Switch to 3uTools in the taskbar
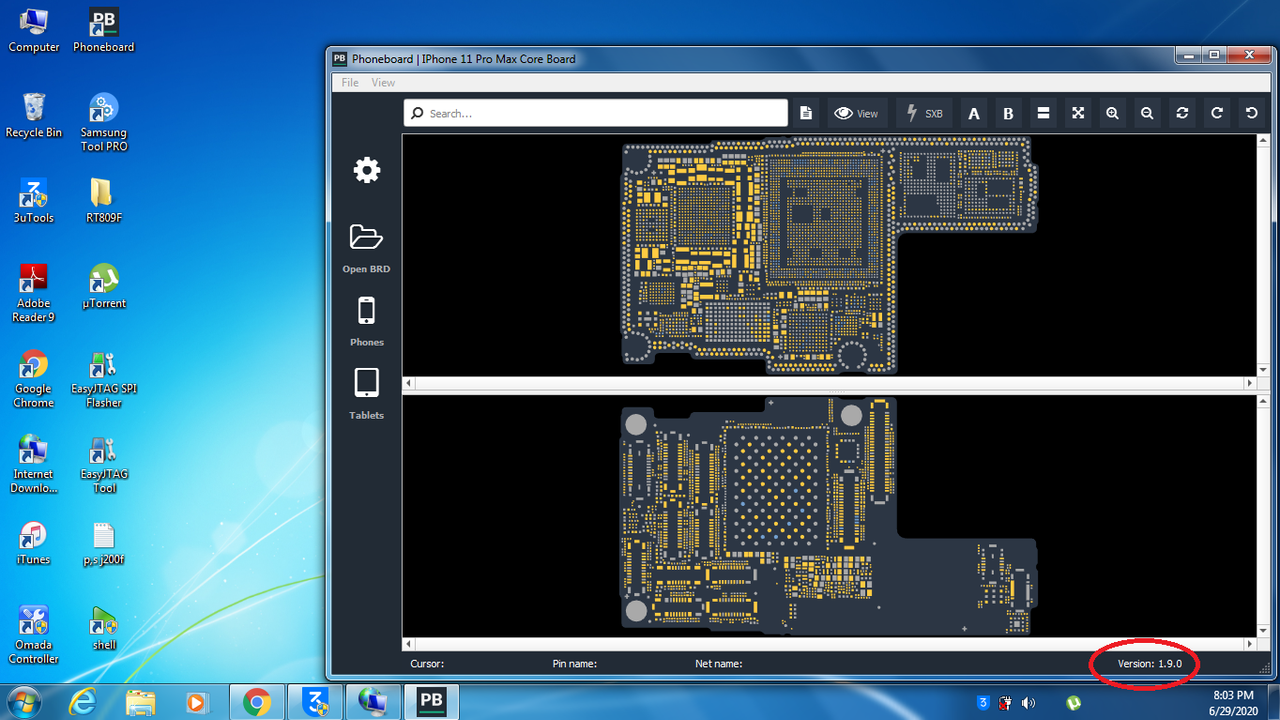The height and width of the screenshot is (720, 1280). (x=315, y=702)
